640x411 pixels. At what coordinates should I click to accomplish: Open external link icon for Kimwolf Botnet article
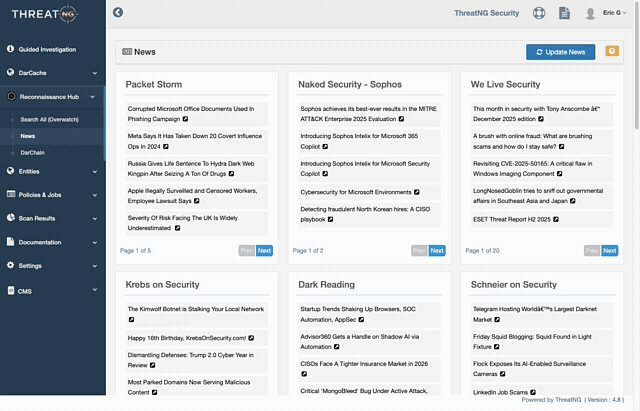coord(131,320)
